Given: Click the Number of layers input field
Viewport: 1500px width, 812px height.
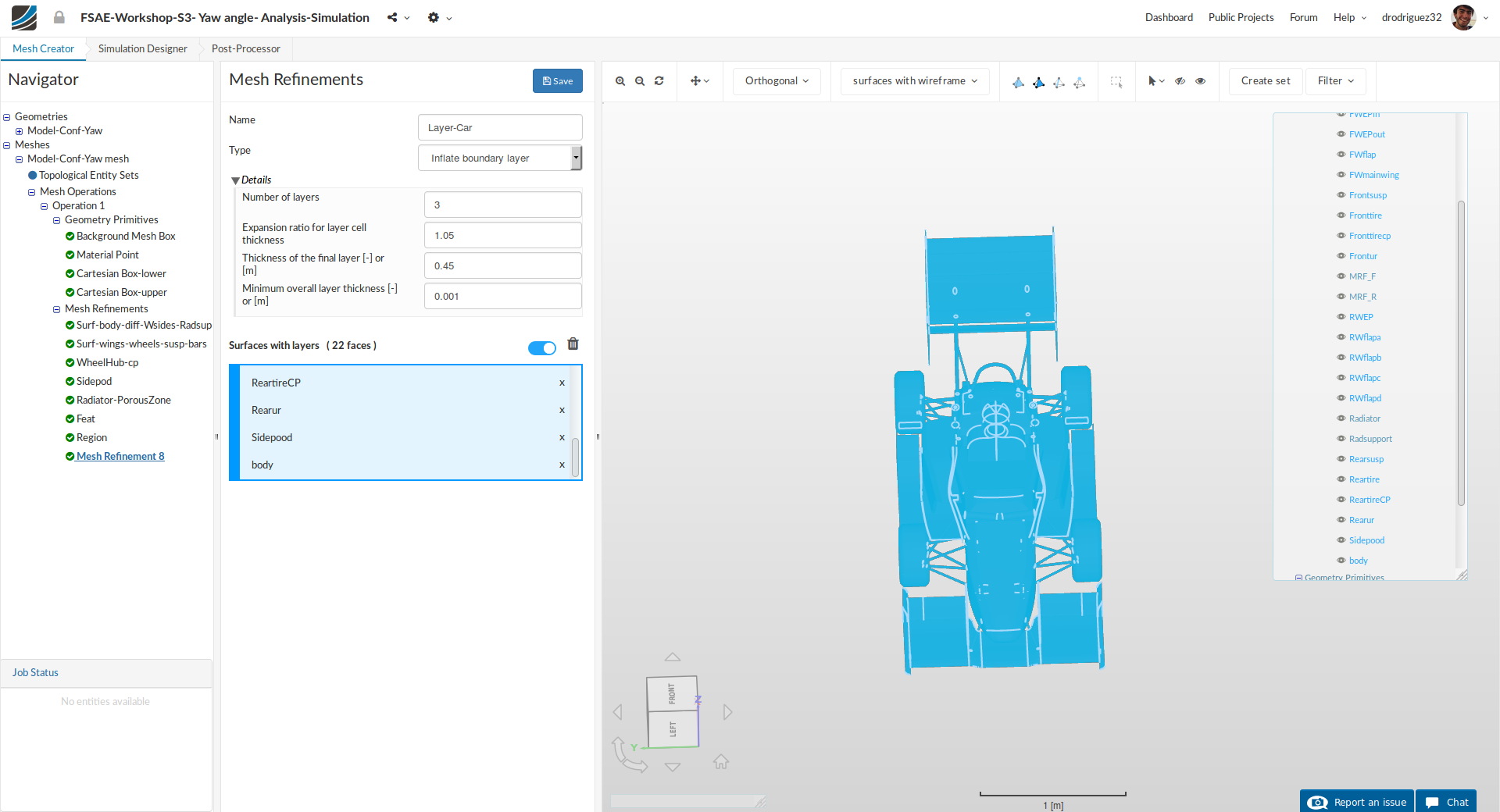Looking at the screenshot, I should 502,205.
